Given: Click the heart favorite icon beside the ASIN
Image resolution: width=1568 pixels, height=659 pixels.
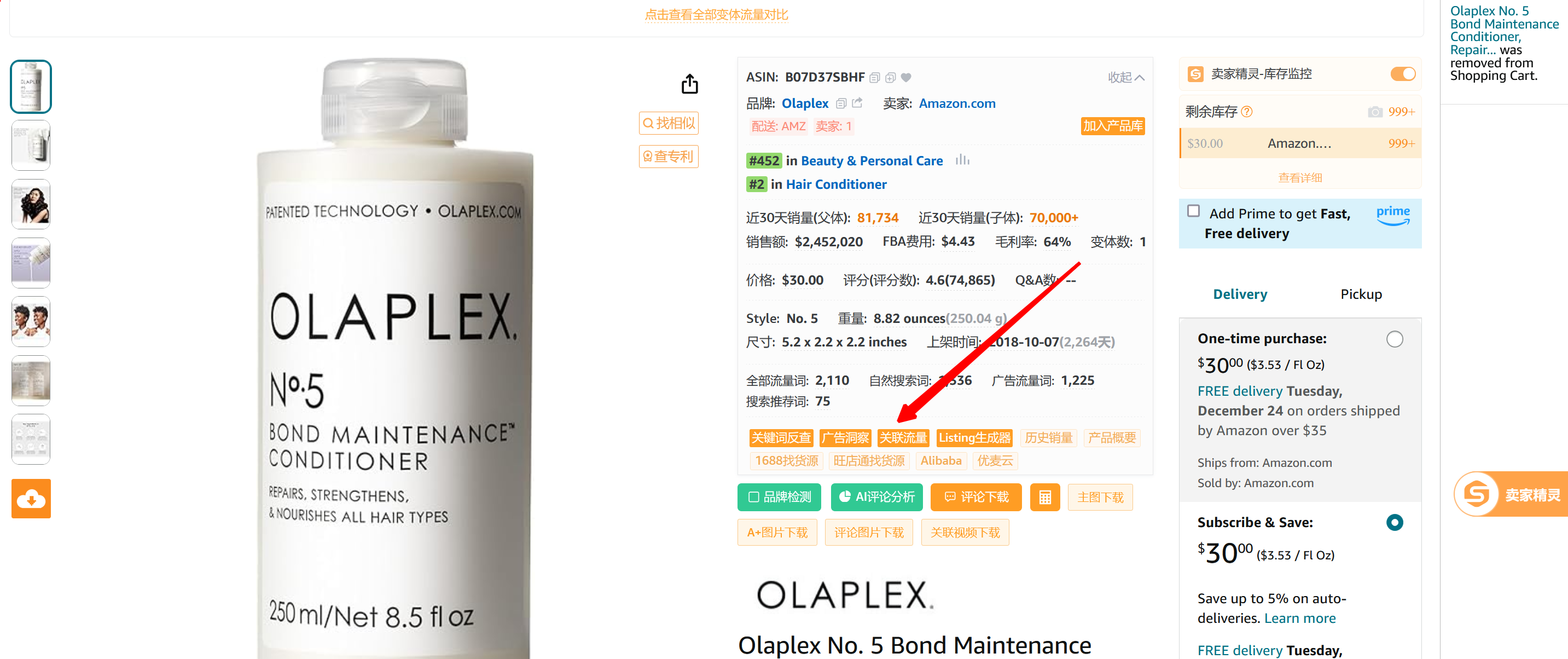Looking at the screenshot, I should tap(906, 77).
